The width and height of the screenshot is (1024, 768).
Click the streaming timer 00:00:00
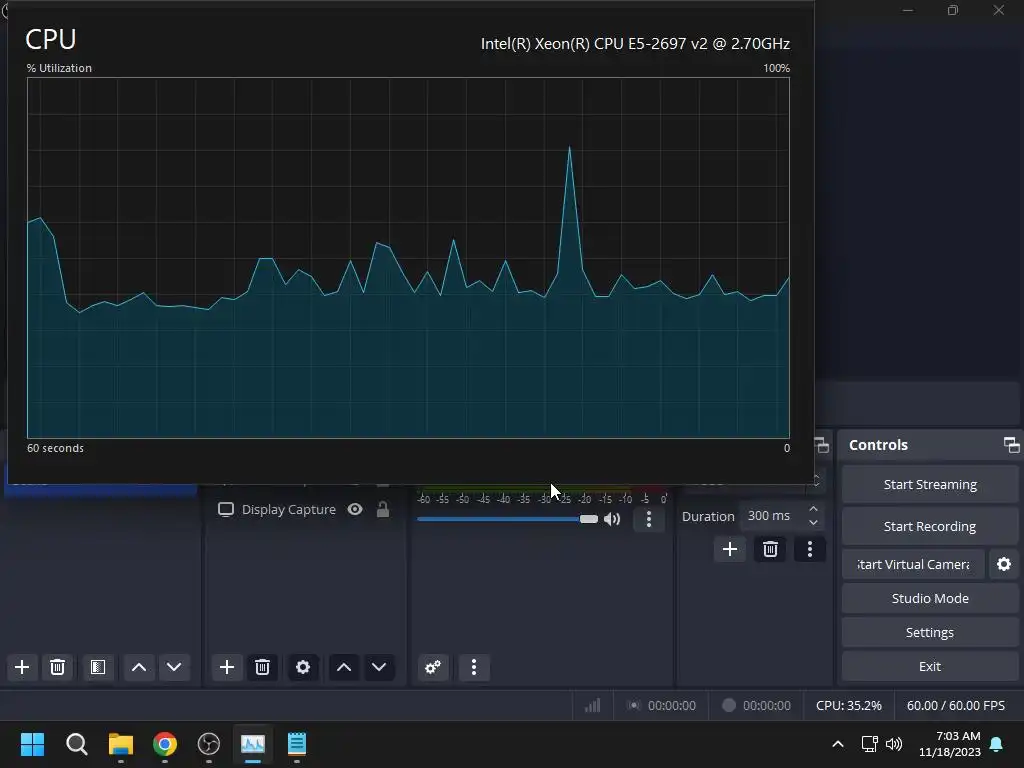click(x=671, y=705)
